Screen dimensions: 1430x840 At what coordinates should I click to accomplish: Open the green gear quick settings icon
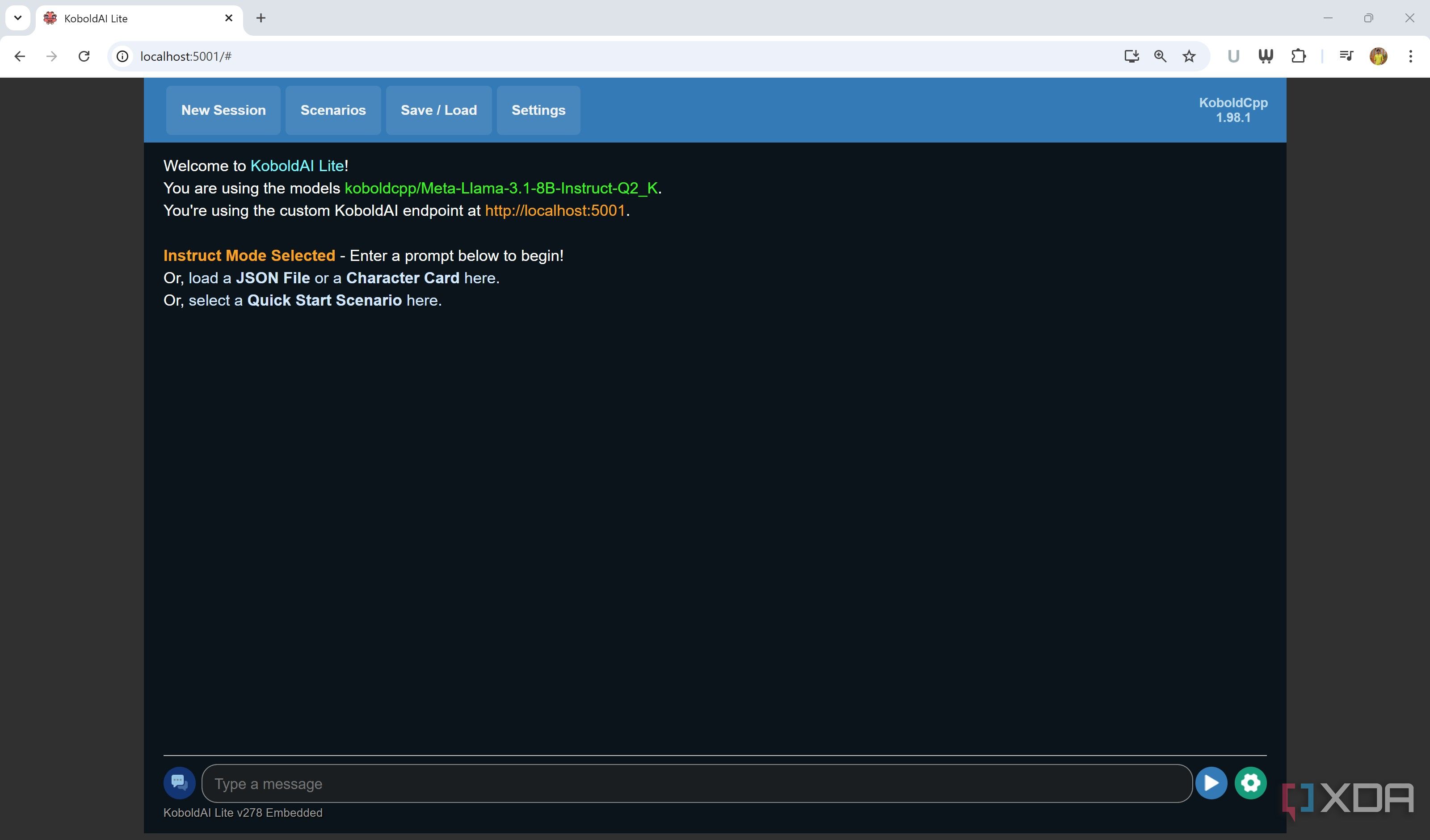coord(1251,783)
